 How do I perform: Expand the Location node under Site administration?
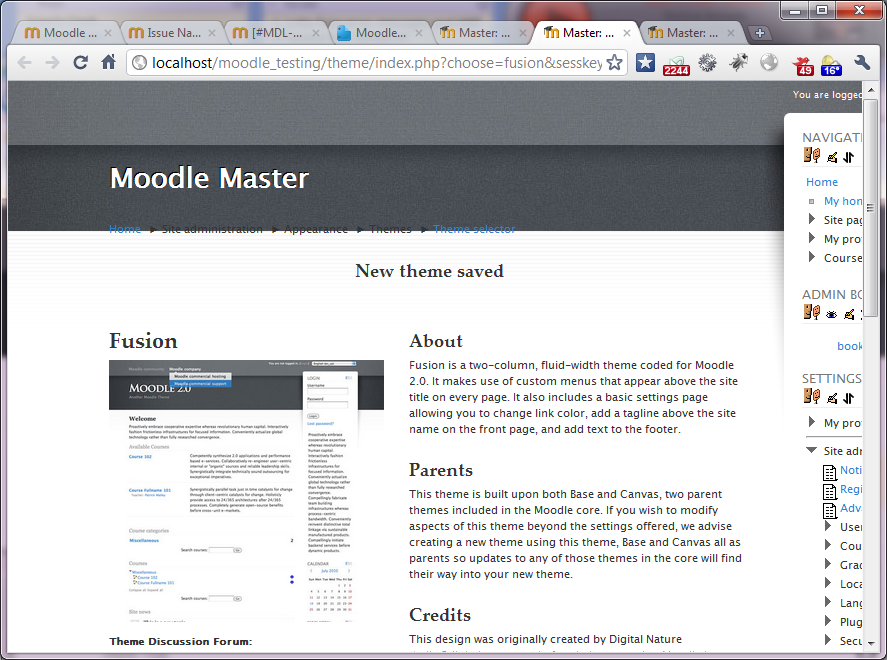coord(828,583)
